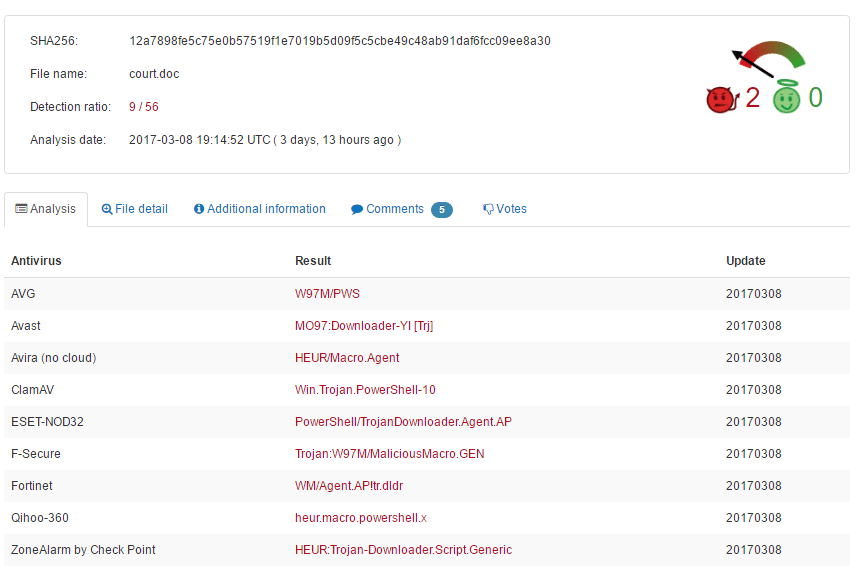856x571 pixels.
Task: Click the File detail magnifier icon
Action: 107,209
